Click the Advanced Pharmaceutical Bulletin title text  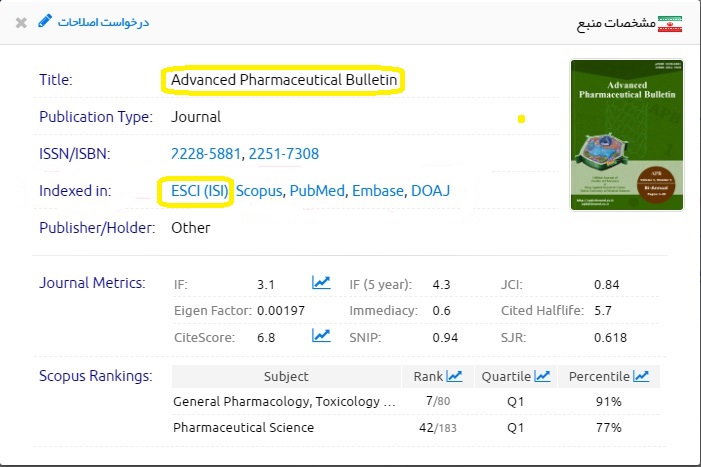(x=285, y=80)
